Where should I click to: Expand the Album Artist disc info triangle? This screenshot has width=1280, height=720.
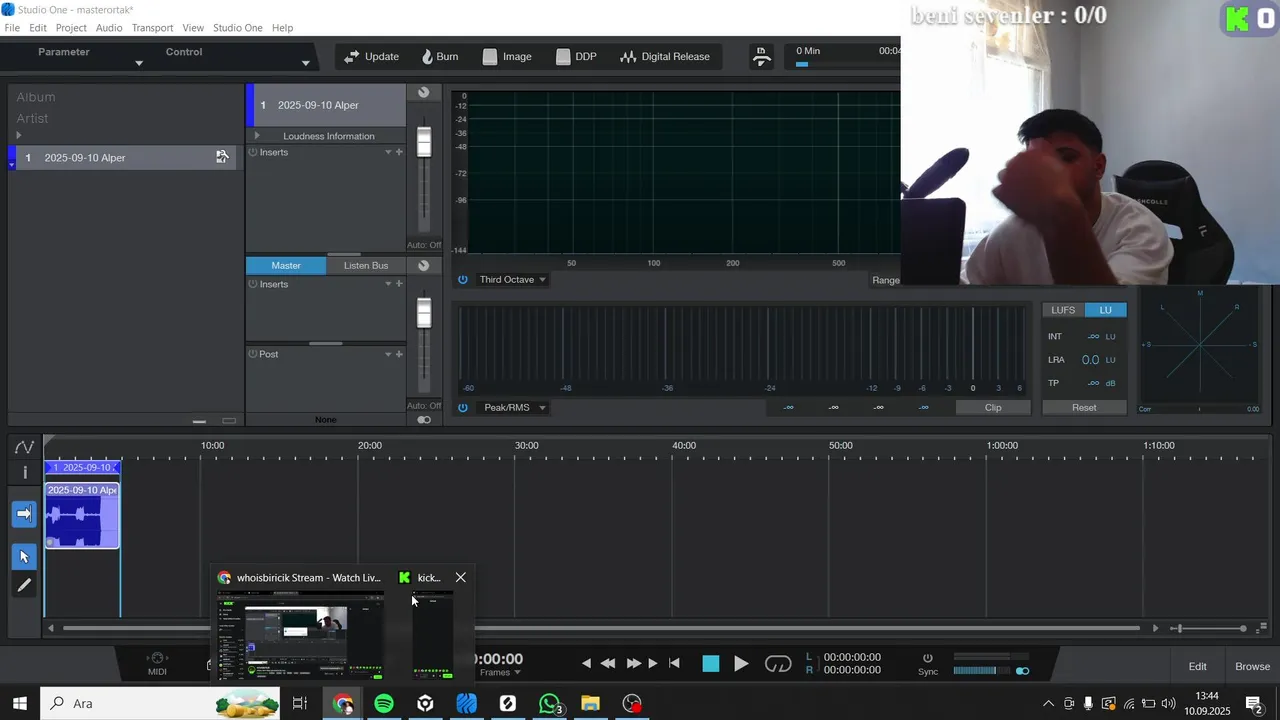point(18,135)
